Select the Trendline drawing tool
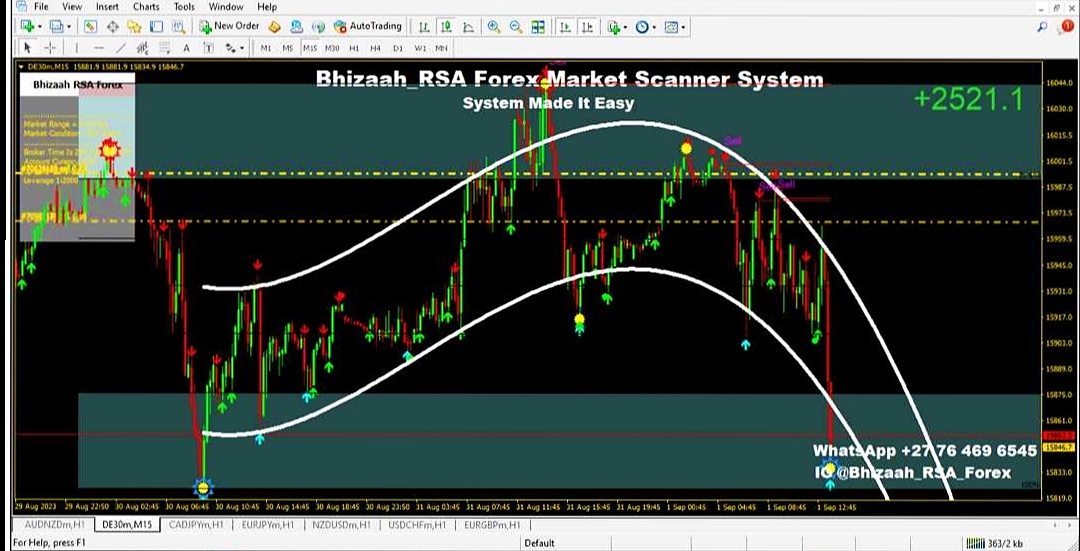 click(x=121, y=48)
